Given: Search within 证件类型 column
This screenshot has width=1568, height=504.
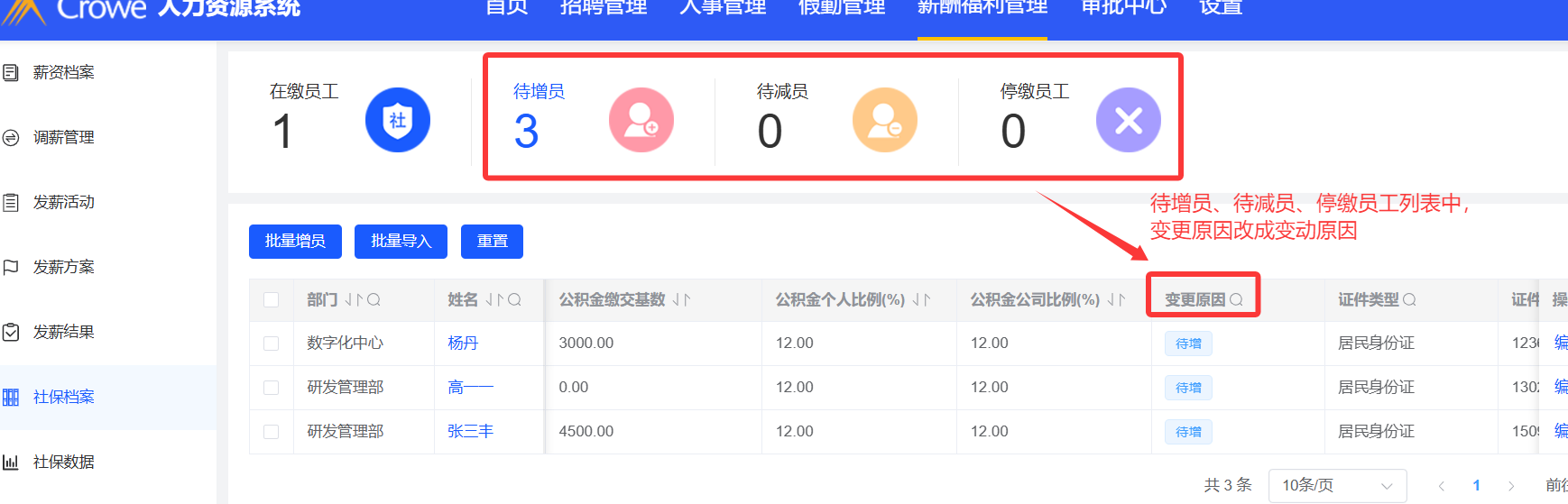Looking at the screenshot, I should click(x=1409, y=299).
